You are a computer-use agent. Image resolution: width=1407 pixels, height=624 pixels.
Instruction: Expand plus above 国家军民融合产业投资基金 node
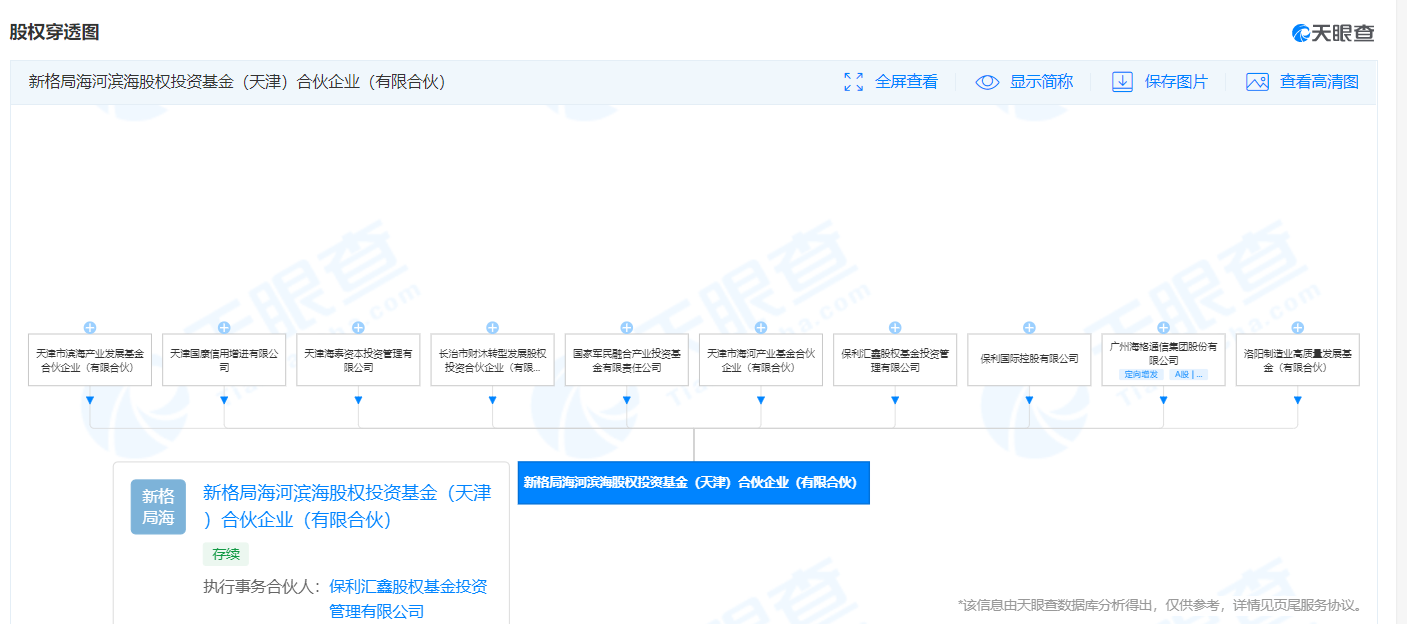tap(627, 327)
